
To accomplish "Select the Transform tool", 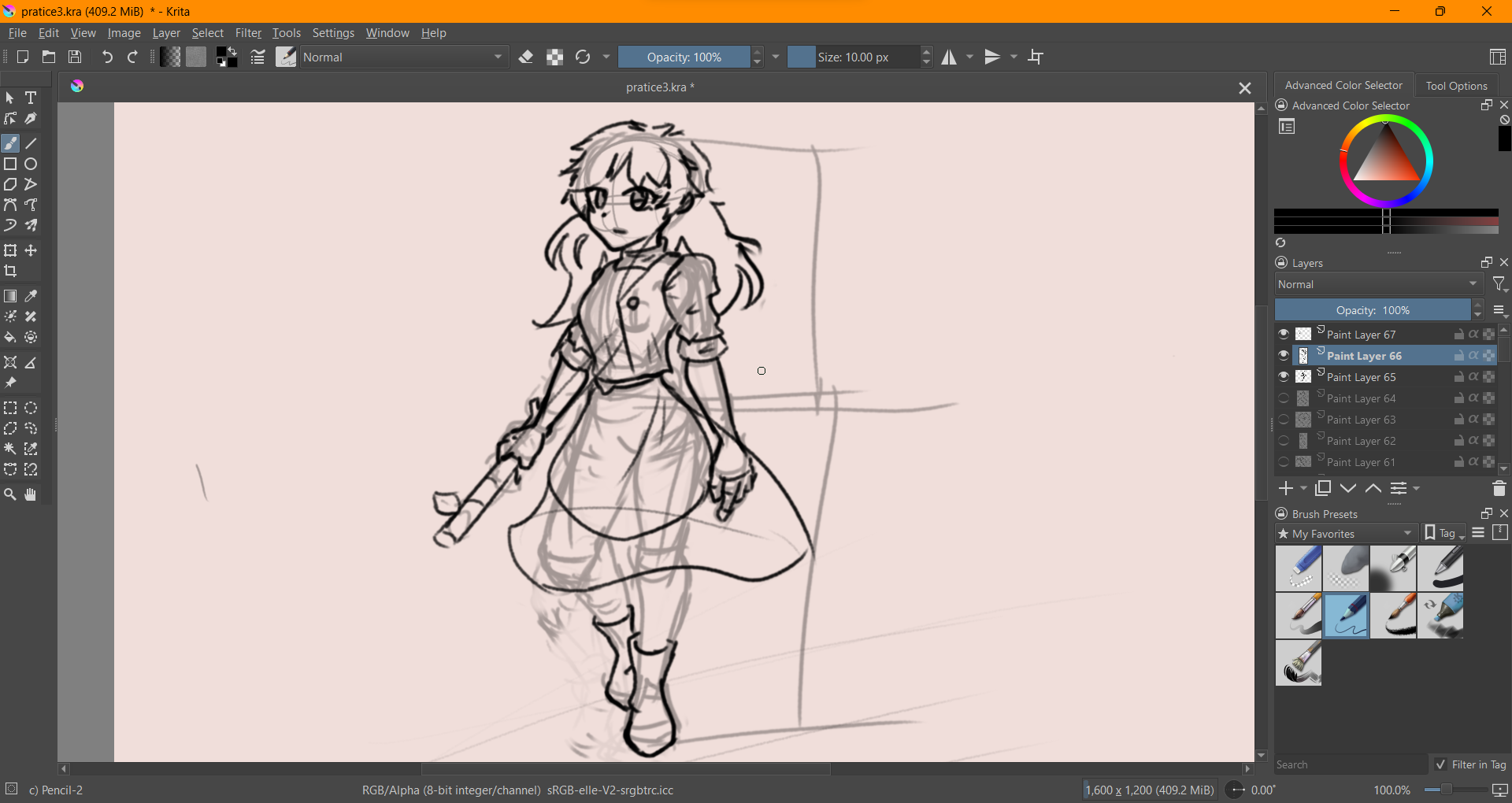I will pyautogui.click(x=10, y=251).
